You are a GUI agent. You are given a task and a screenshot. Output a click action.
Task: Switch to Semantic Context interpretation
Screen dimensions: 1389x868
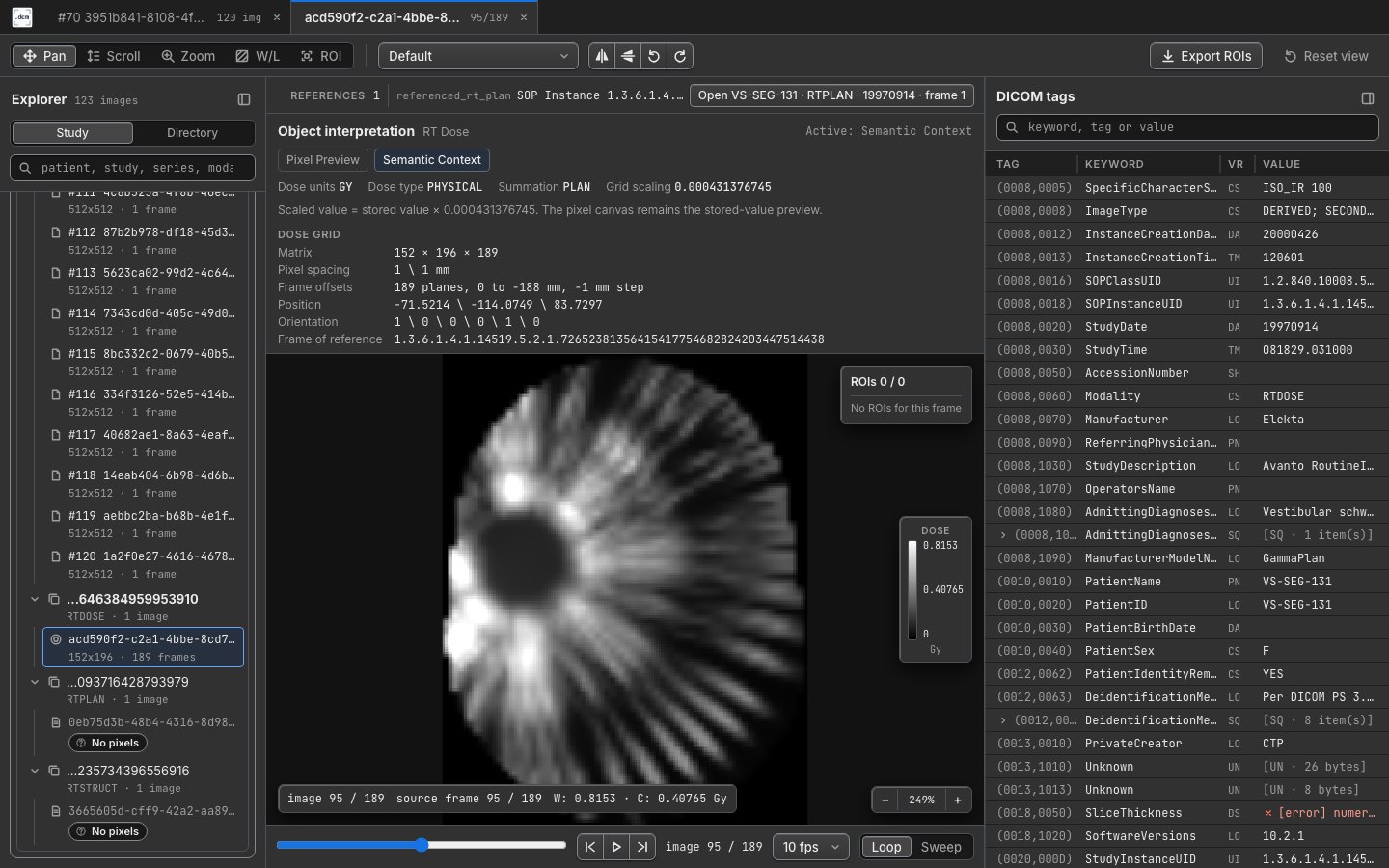pos(432,160)
